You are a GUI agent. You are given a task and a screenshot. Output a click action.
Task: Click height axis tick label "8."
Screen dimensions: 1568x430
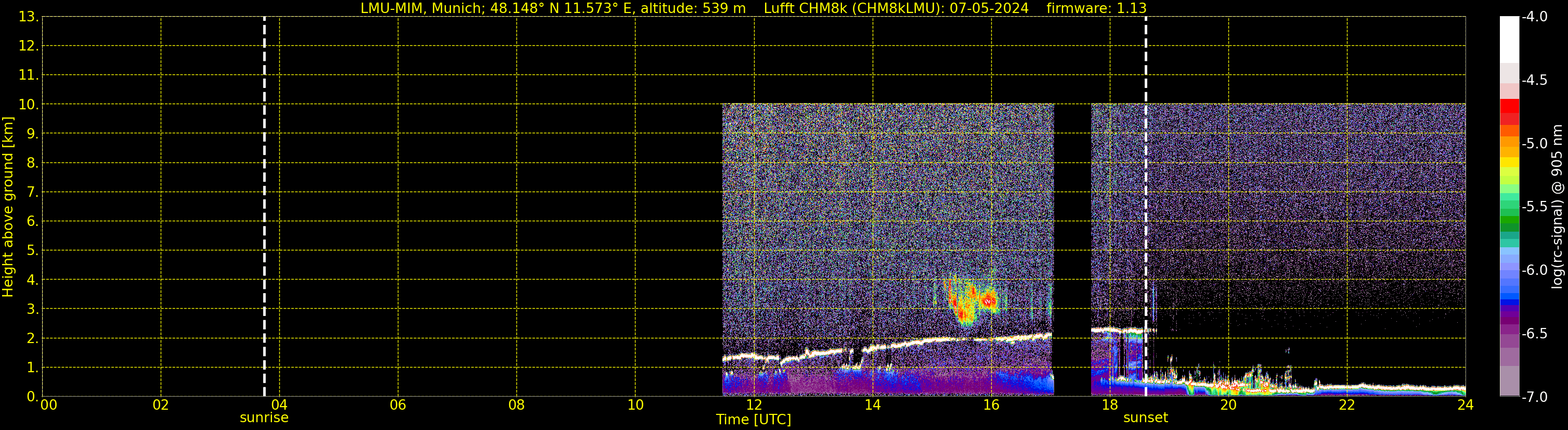pyautogui.click(x=32, y=162)
